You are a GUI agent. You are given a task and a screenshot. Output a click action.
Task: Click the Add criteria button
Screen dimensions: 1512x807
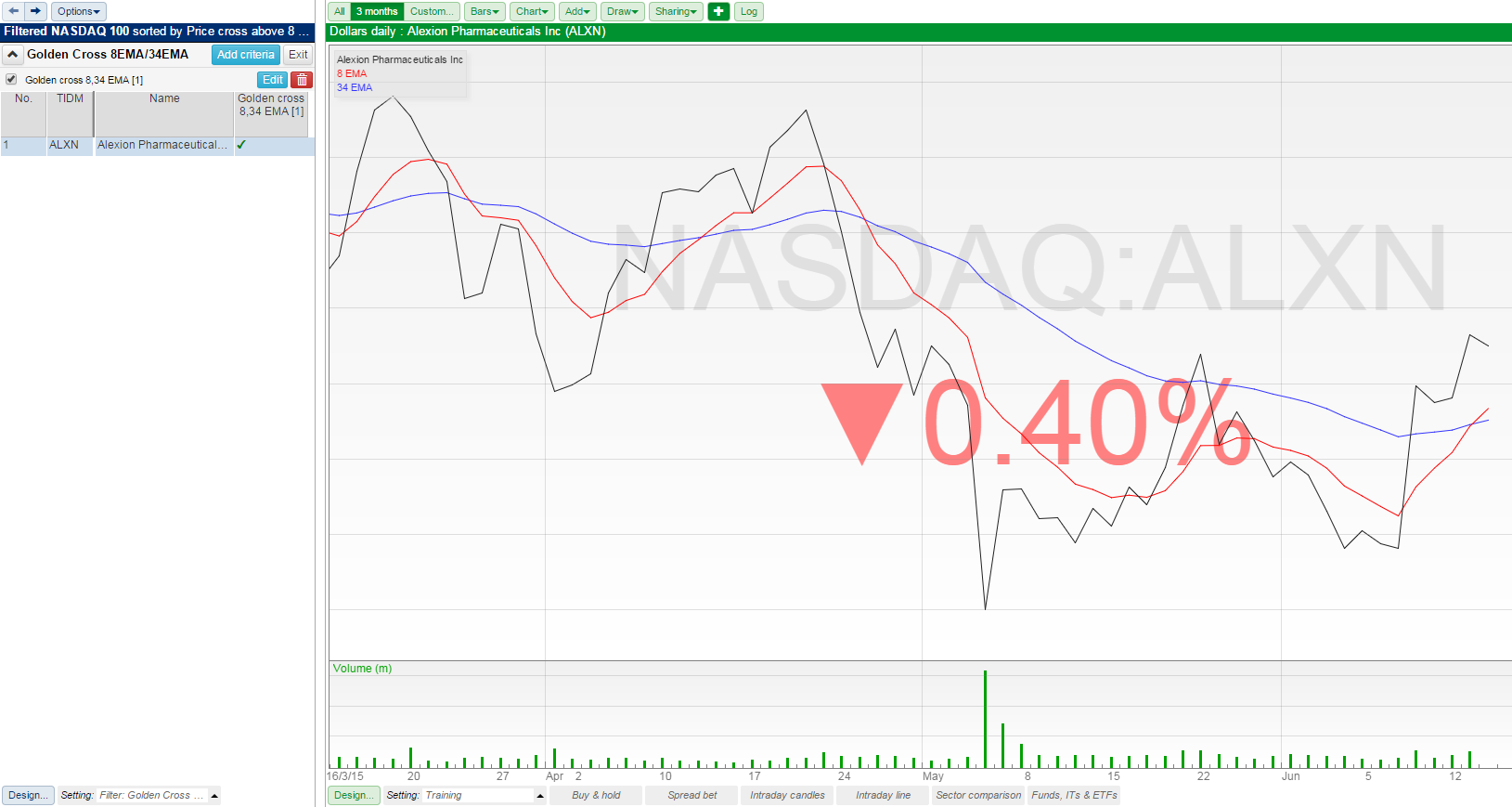pos(246,55)
